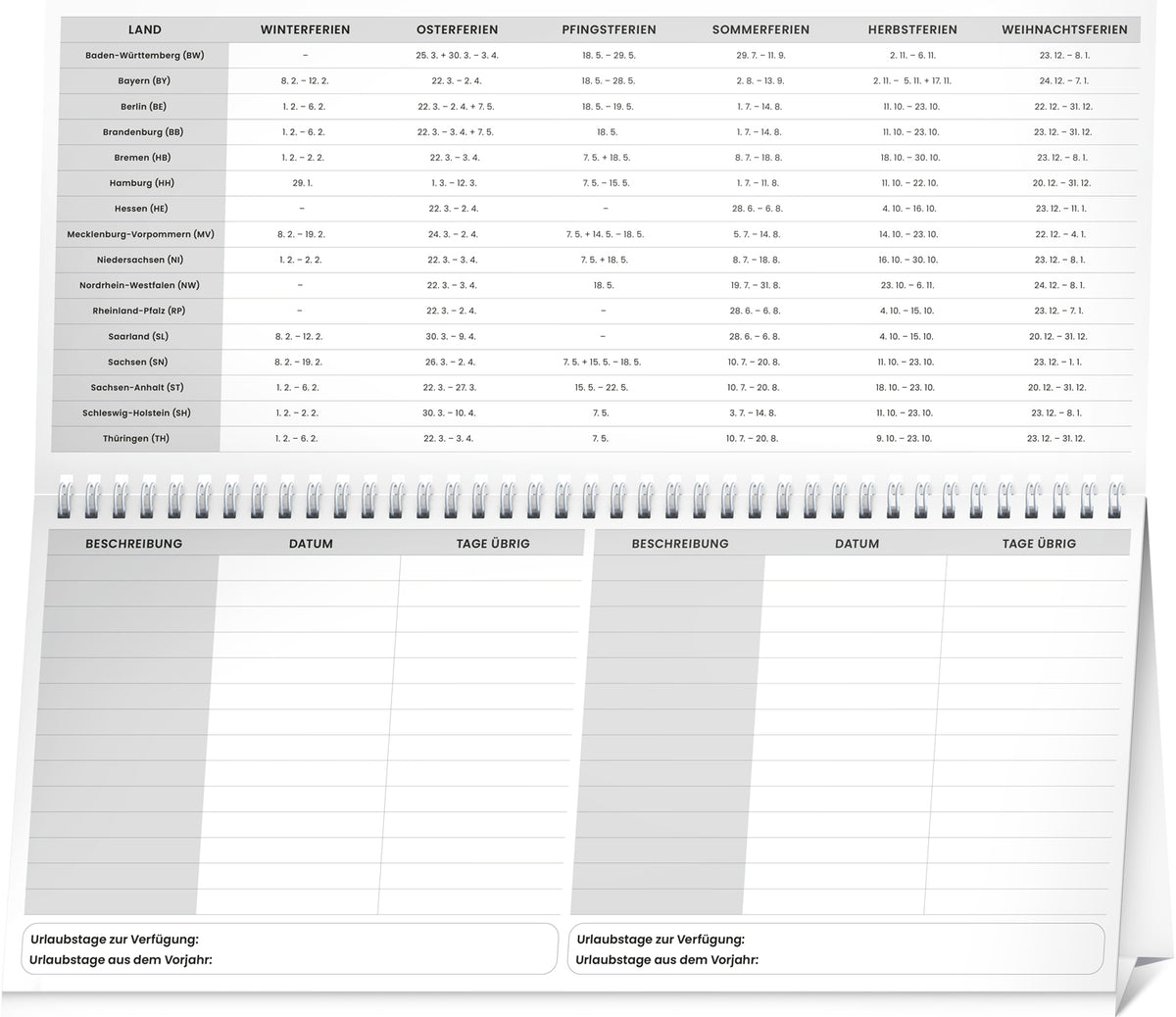Select the Hessen (HE) row label
The width and height of the screenshot is (1176, 1017).
point(141,209)
